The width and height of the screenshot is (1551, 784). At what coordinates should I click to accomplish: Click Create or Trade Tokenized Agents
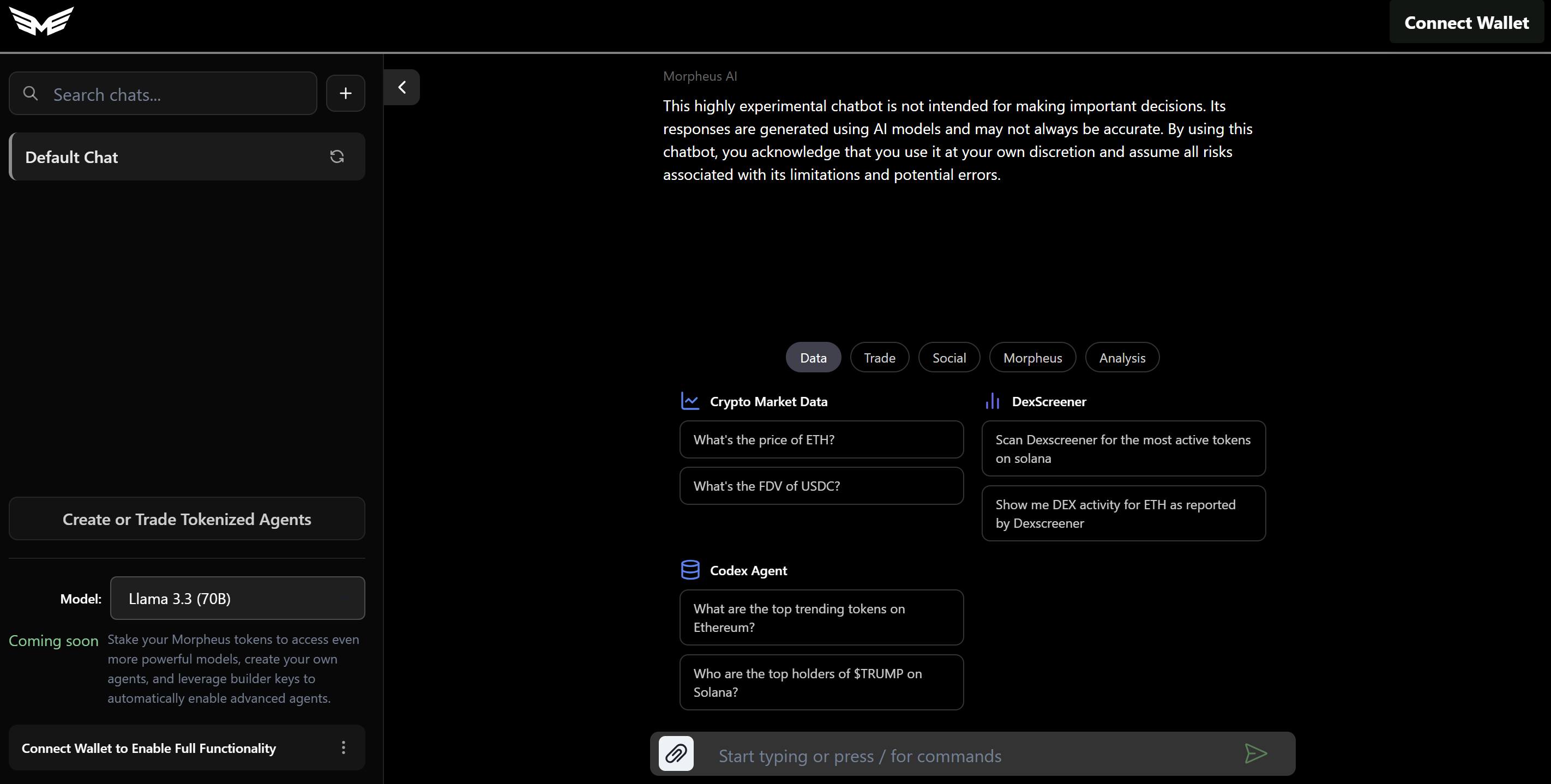tap(187, 518)
